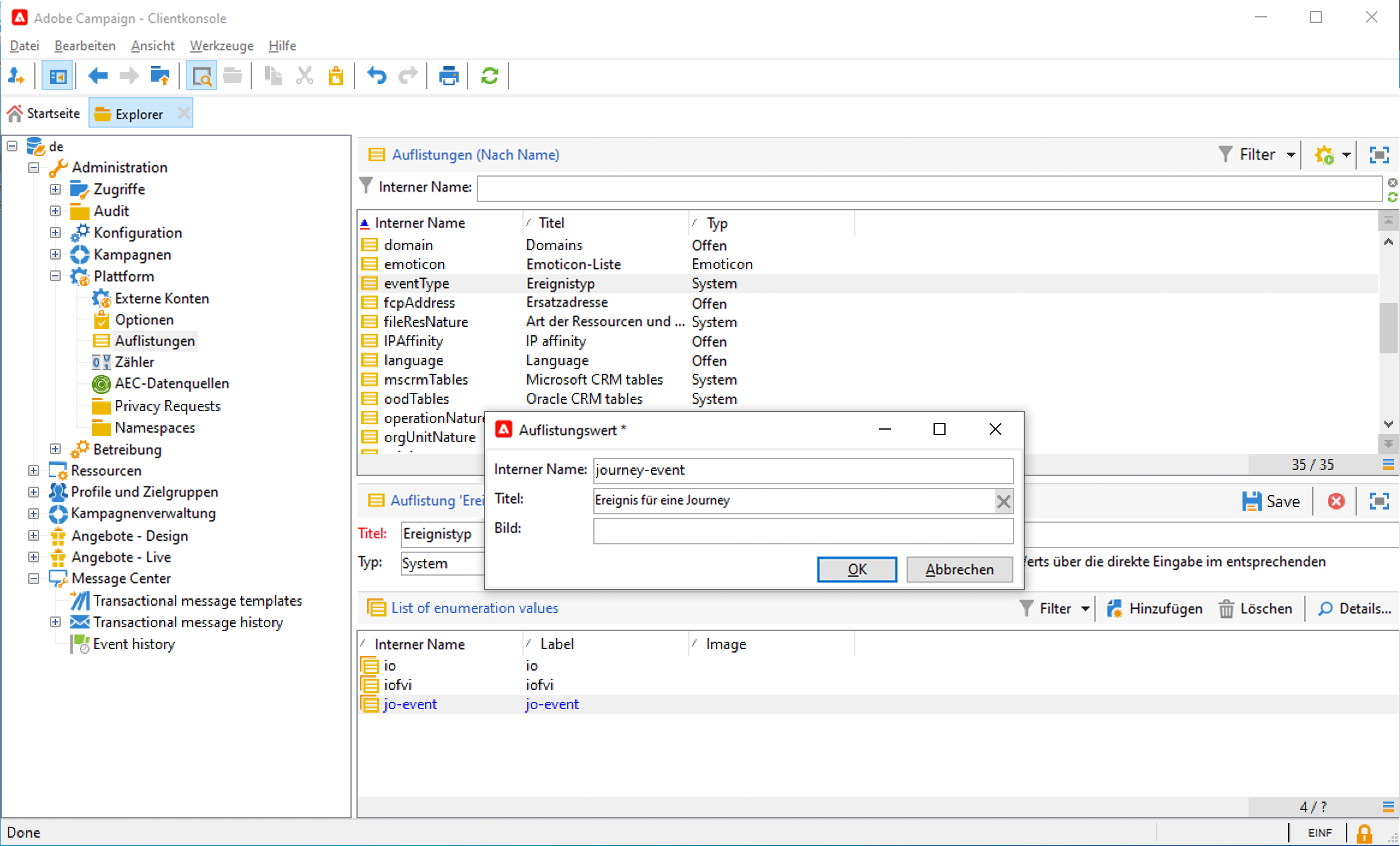Click the paste clipboard icon
The image size is (1400, 846).
(336, 76)
